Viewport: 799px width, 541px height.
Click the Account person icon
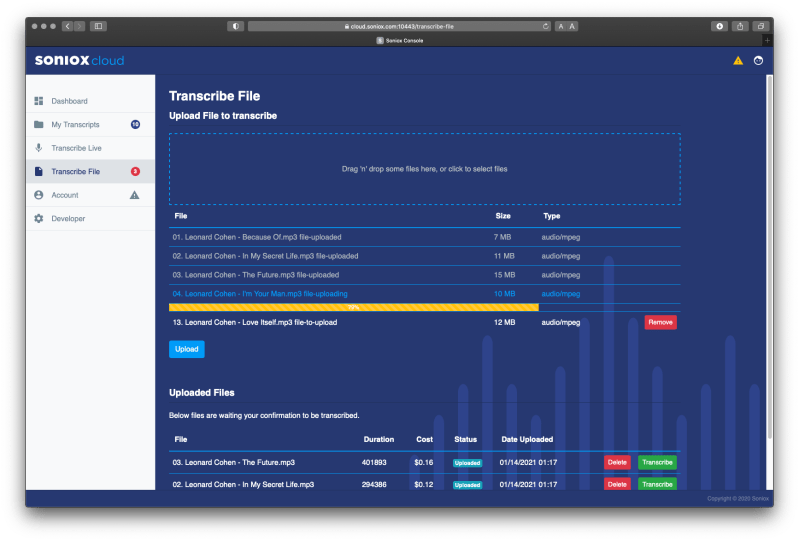(x=39, y=195)
